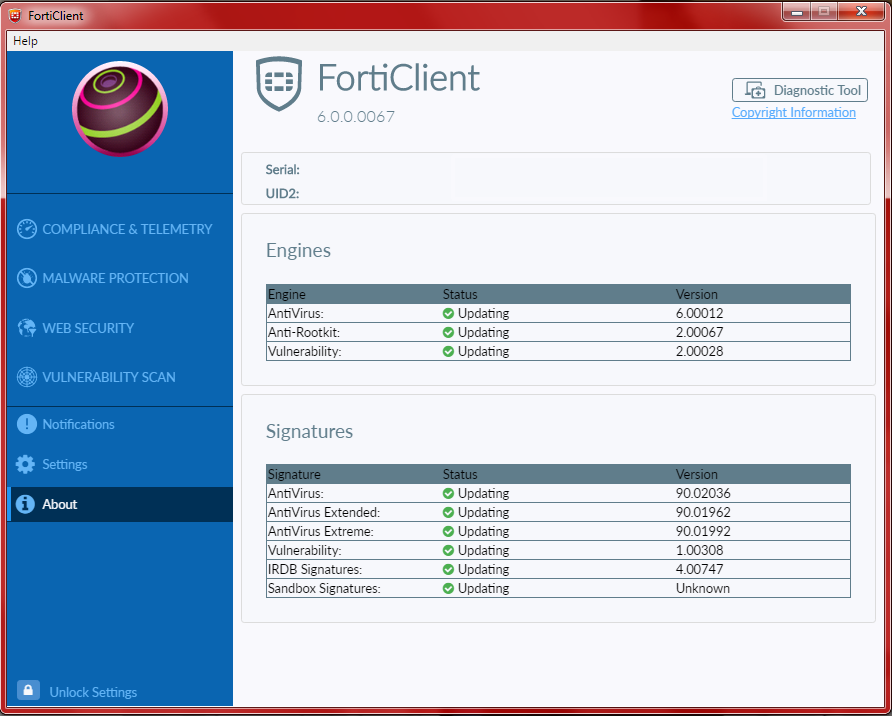Click green check for Vulnerability engine
The height and width of the screenshot is (716, 892).
pyautogui.click(x=448, y=351)
